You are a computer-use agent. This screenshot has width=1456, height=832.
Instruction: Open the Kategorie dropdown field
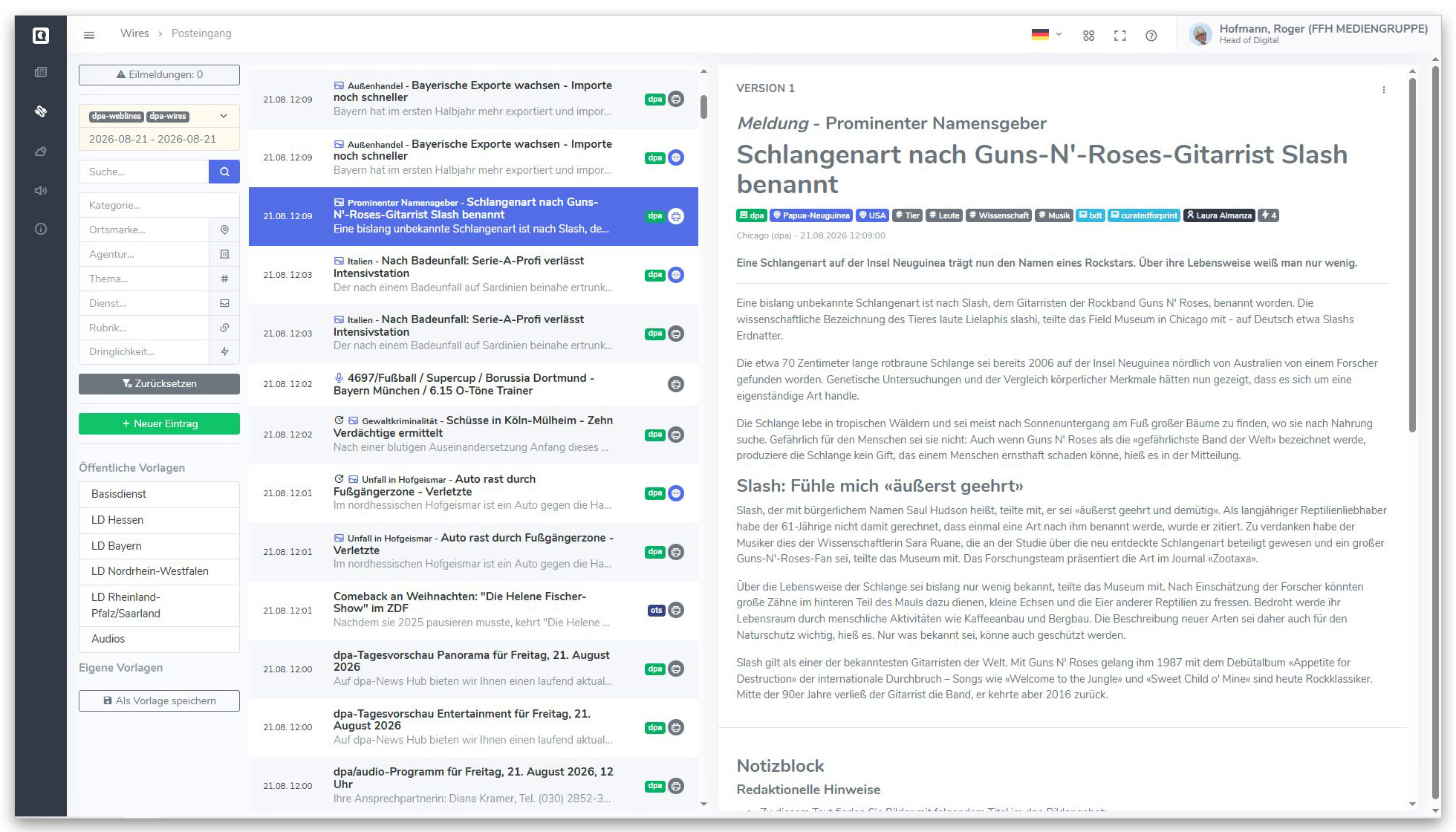(x=159, y=205)
